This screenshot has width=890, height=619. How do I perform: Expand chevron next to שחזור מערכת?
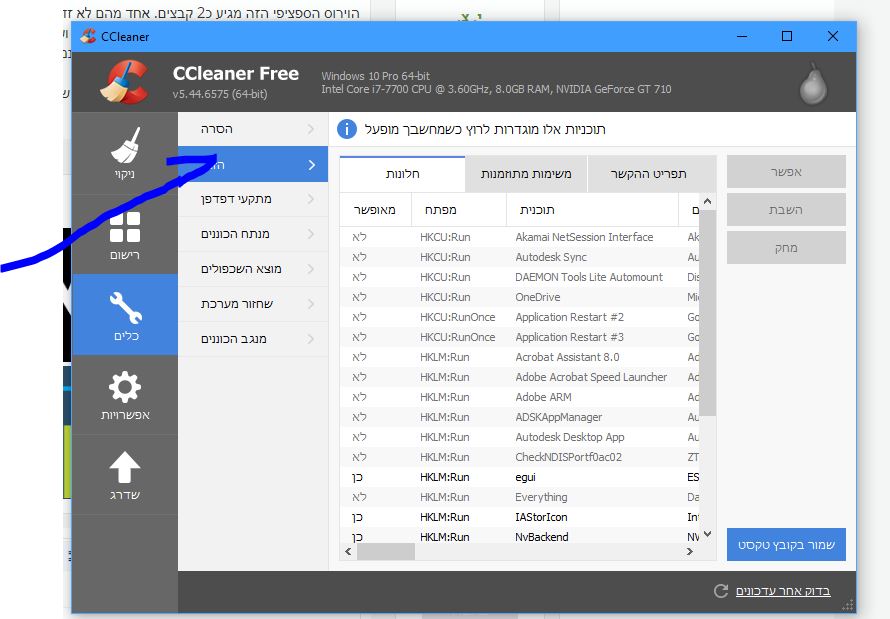coord(311,304)
